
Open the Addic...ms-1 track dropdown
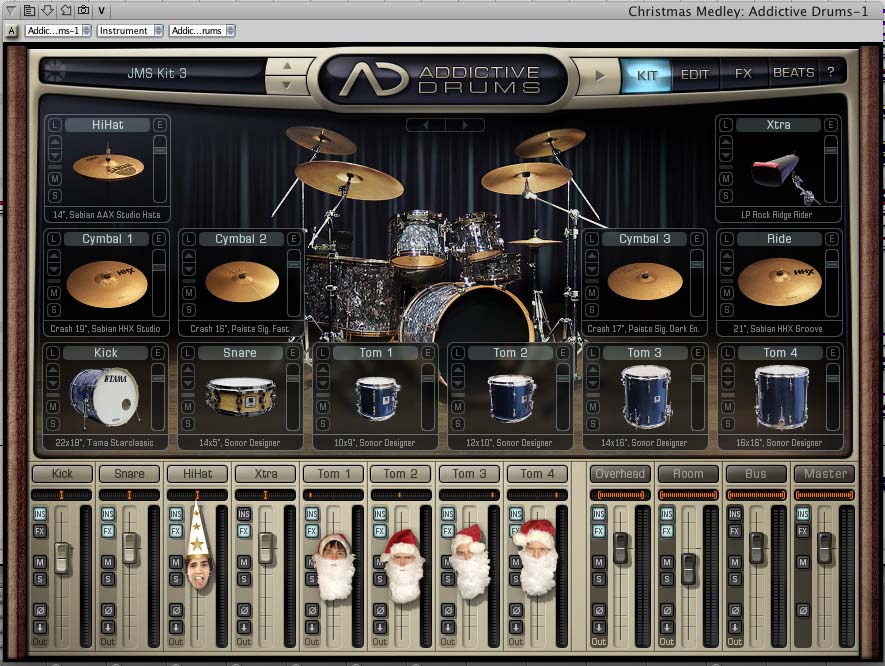[x=58, y=30]
